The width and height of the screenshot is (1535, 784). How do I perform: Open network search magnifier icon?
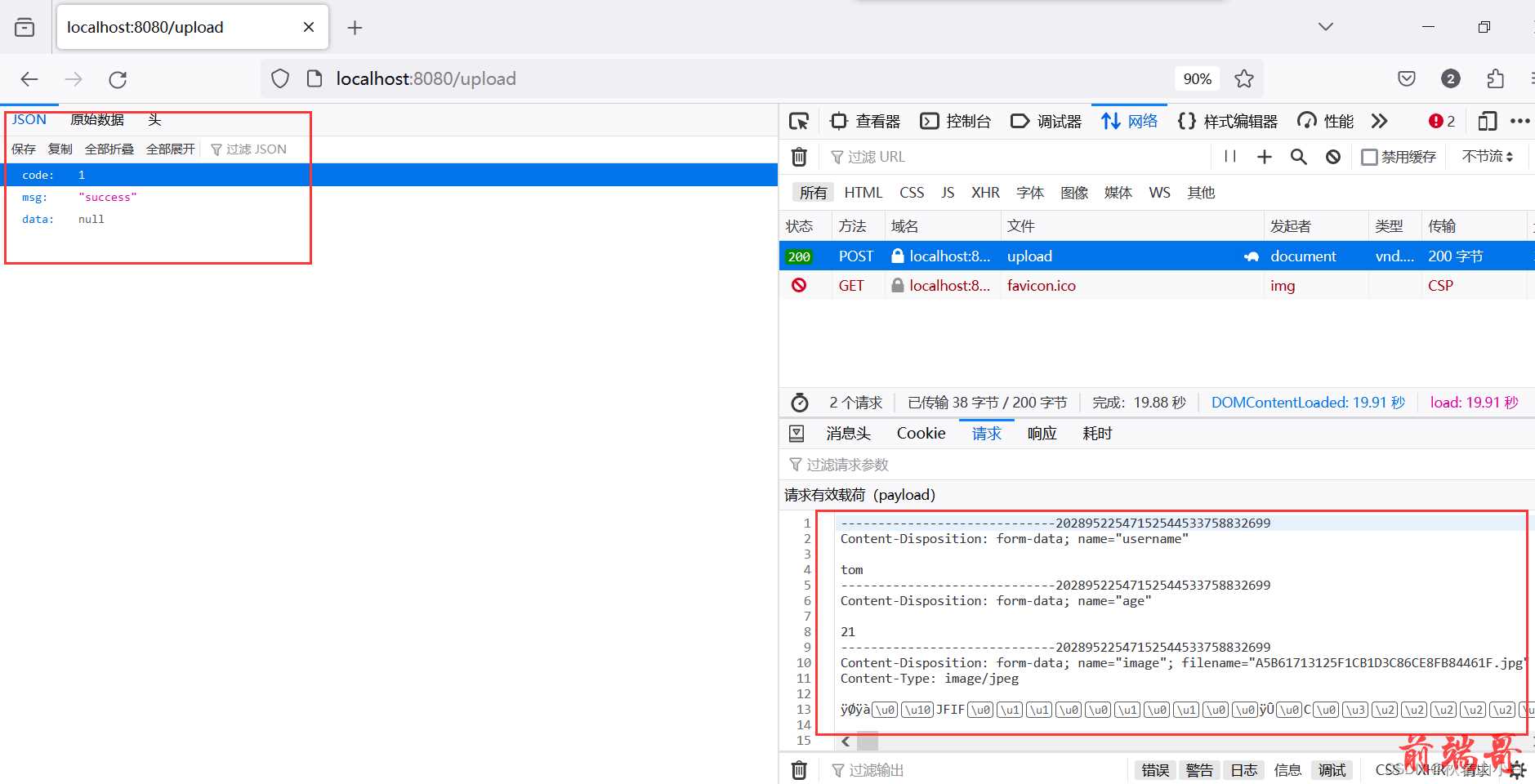pos(1299,157)
